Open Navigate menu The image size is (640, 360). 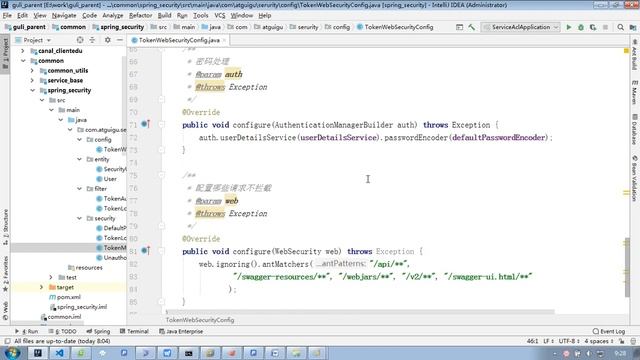pos(64,16)
